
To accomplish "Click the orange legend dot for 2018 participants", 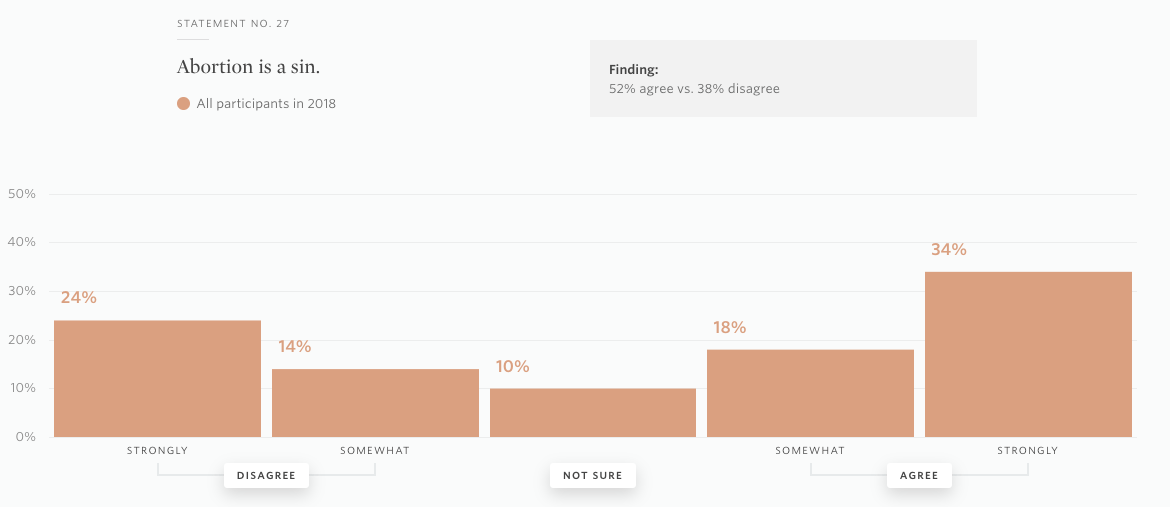I will (184, 104).
